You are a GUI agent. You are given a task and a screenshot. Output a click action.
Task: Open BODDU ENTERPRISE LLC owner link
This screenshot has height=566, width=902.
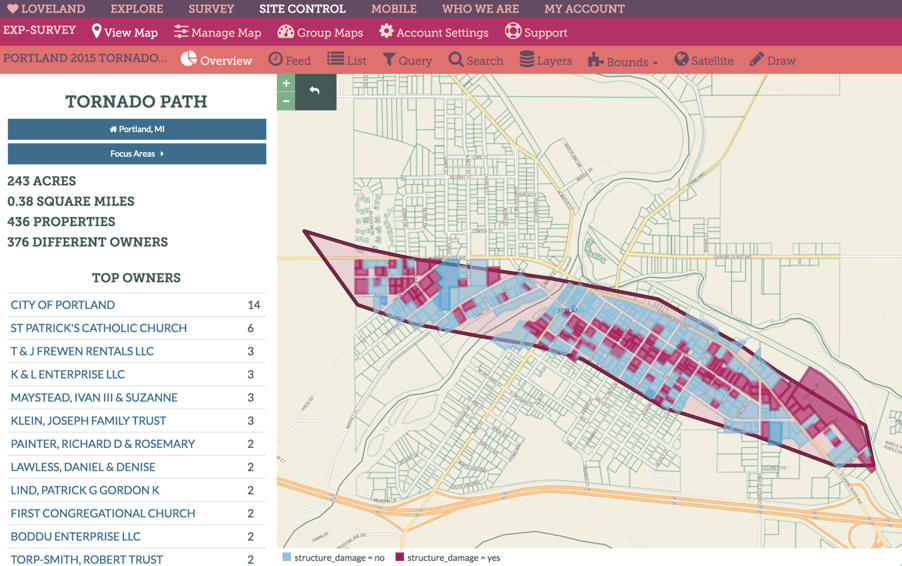point(75,536)
